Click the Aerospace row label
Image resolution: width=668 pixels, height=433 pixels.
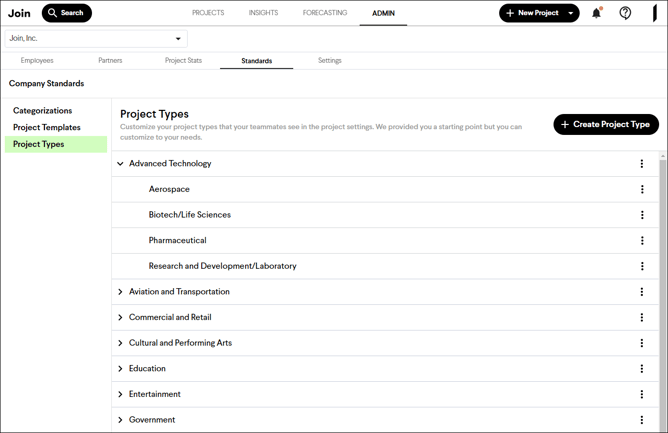click(x=169, y=189)
